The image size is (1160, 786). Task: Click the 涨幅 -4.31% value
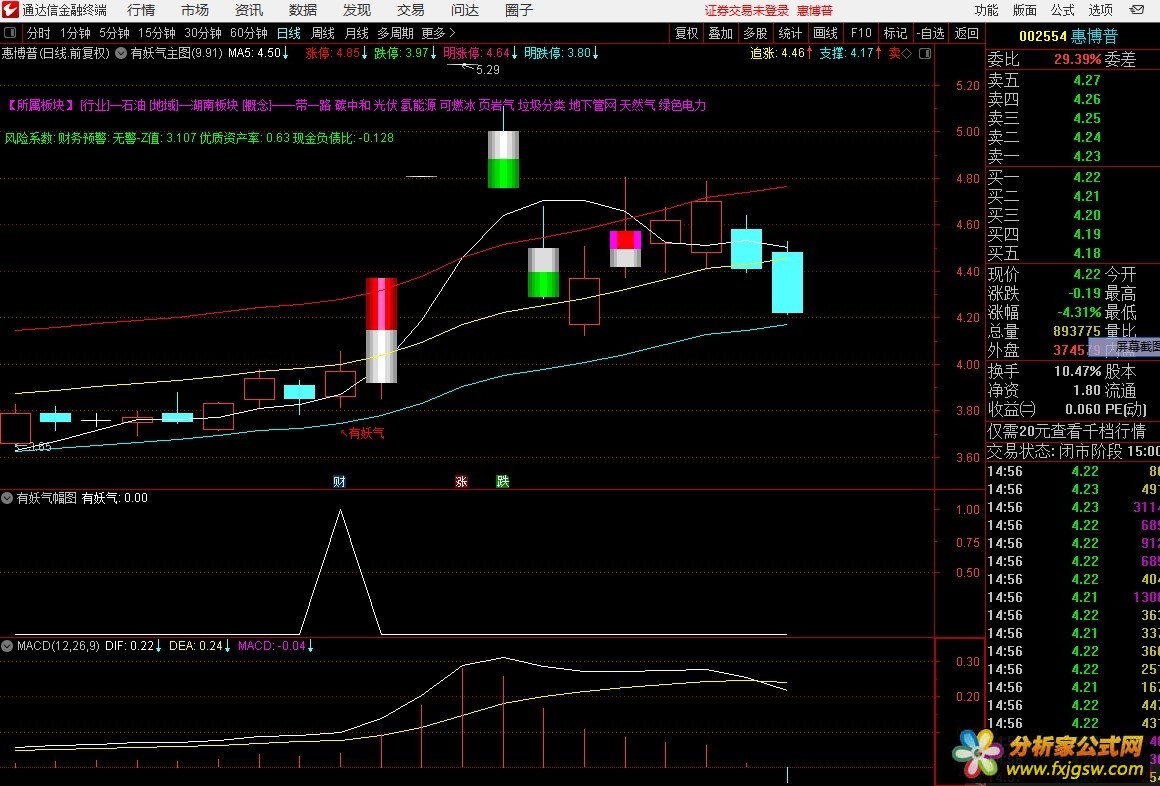click(x=1077, y=312)
